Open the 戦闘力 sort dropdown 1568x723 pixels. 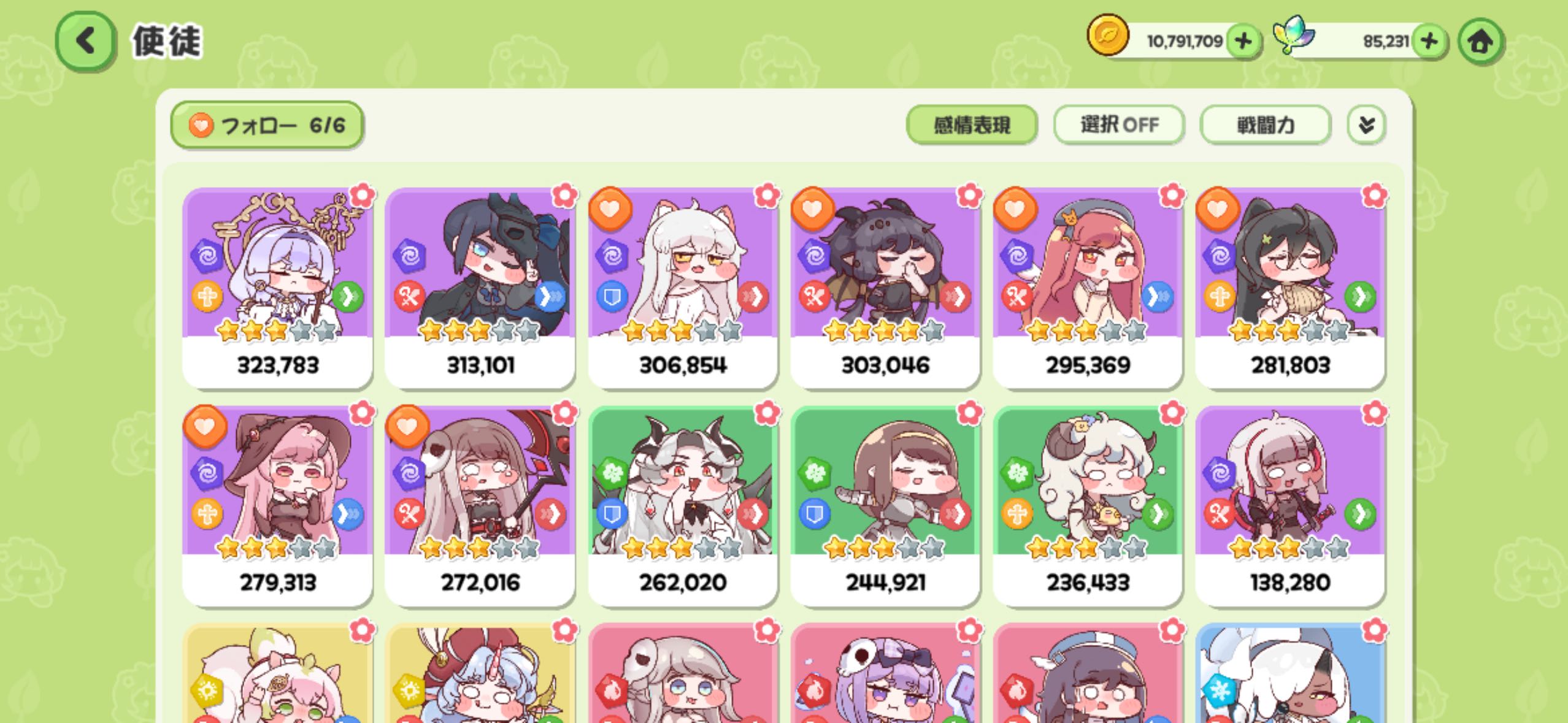pos(1265,125)
